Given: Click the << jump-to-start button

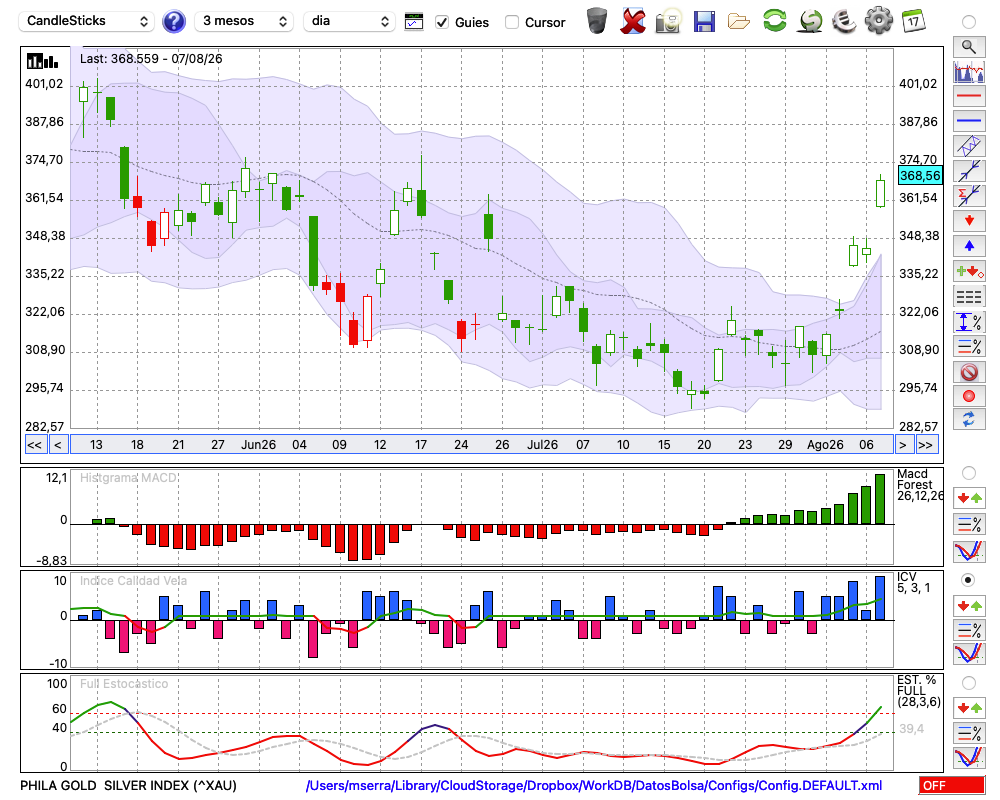Looking at the screenshot, I should (x=34, y=445).
